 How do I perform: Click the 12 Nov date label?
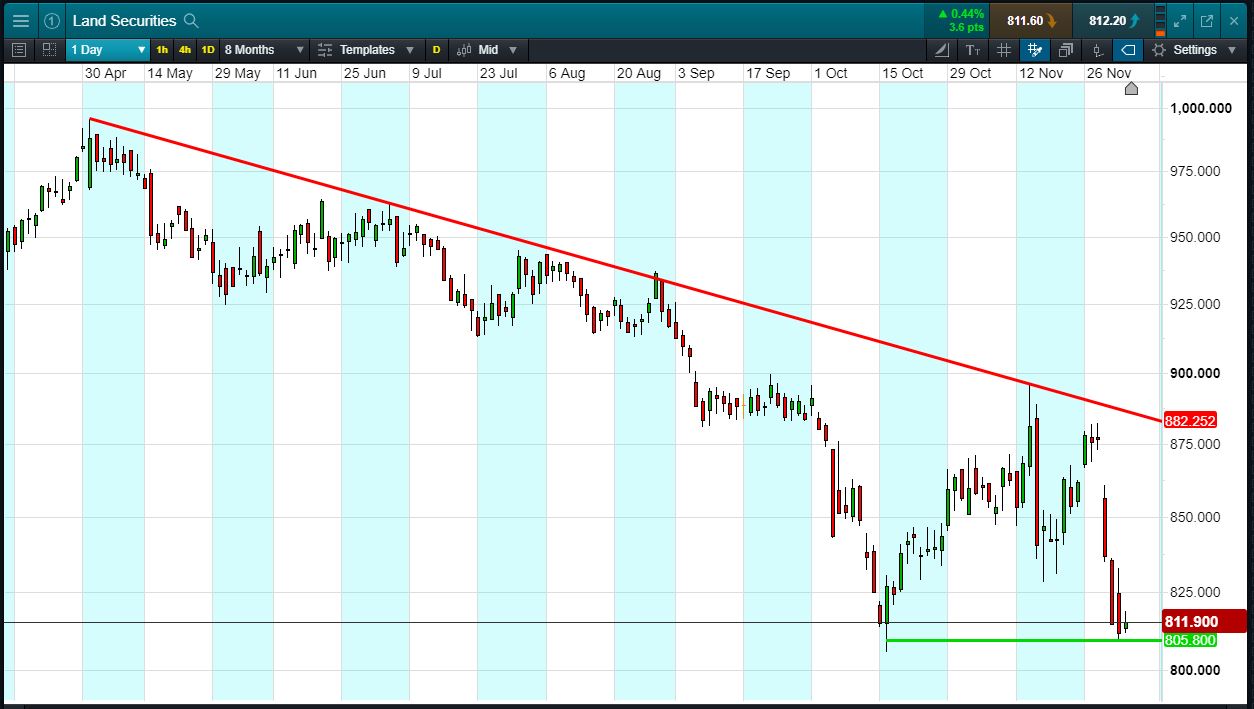tap(1041, 74)
